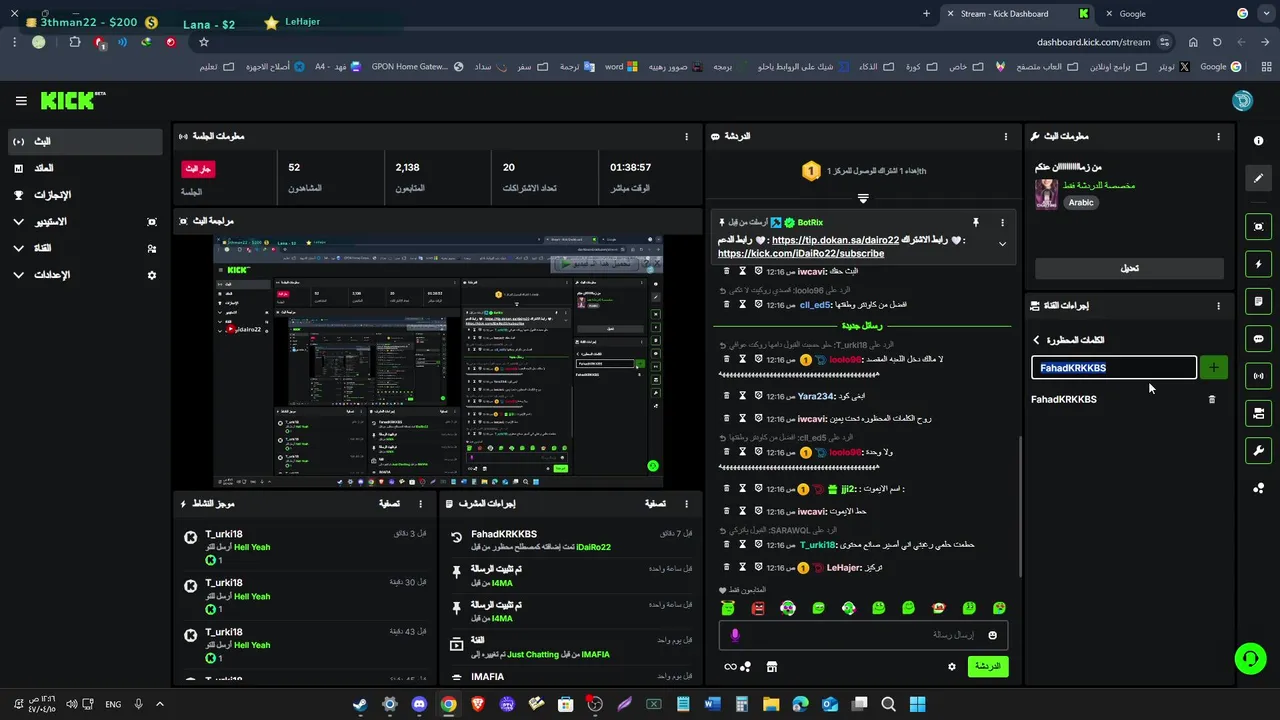Unpin the BotRix pinned message

(x=976, y=222)
